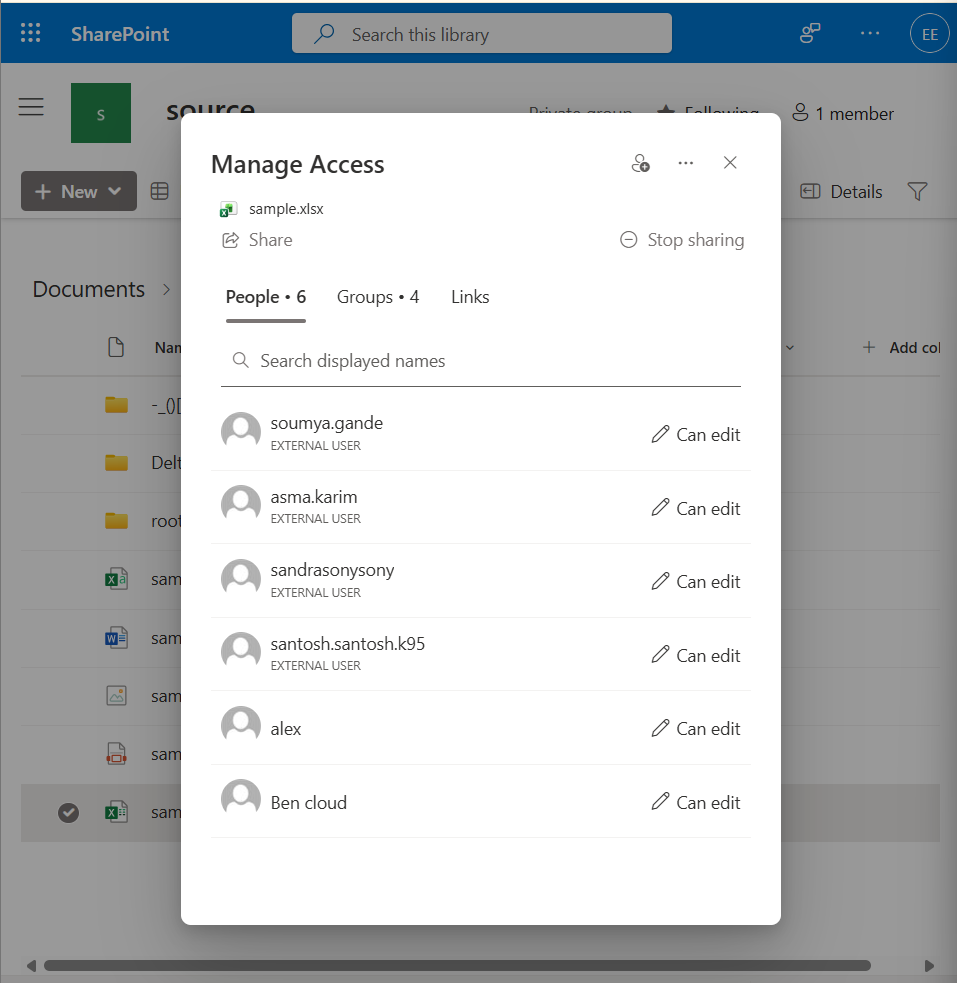Open the Microsoft 365 app launcher

(x=30, y=32)
